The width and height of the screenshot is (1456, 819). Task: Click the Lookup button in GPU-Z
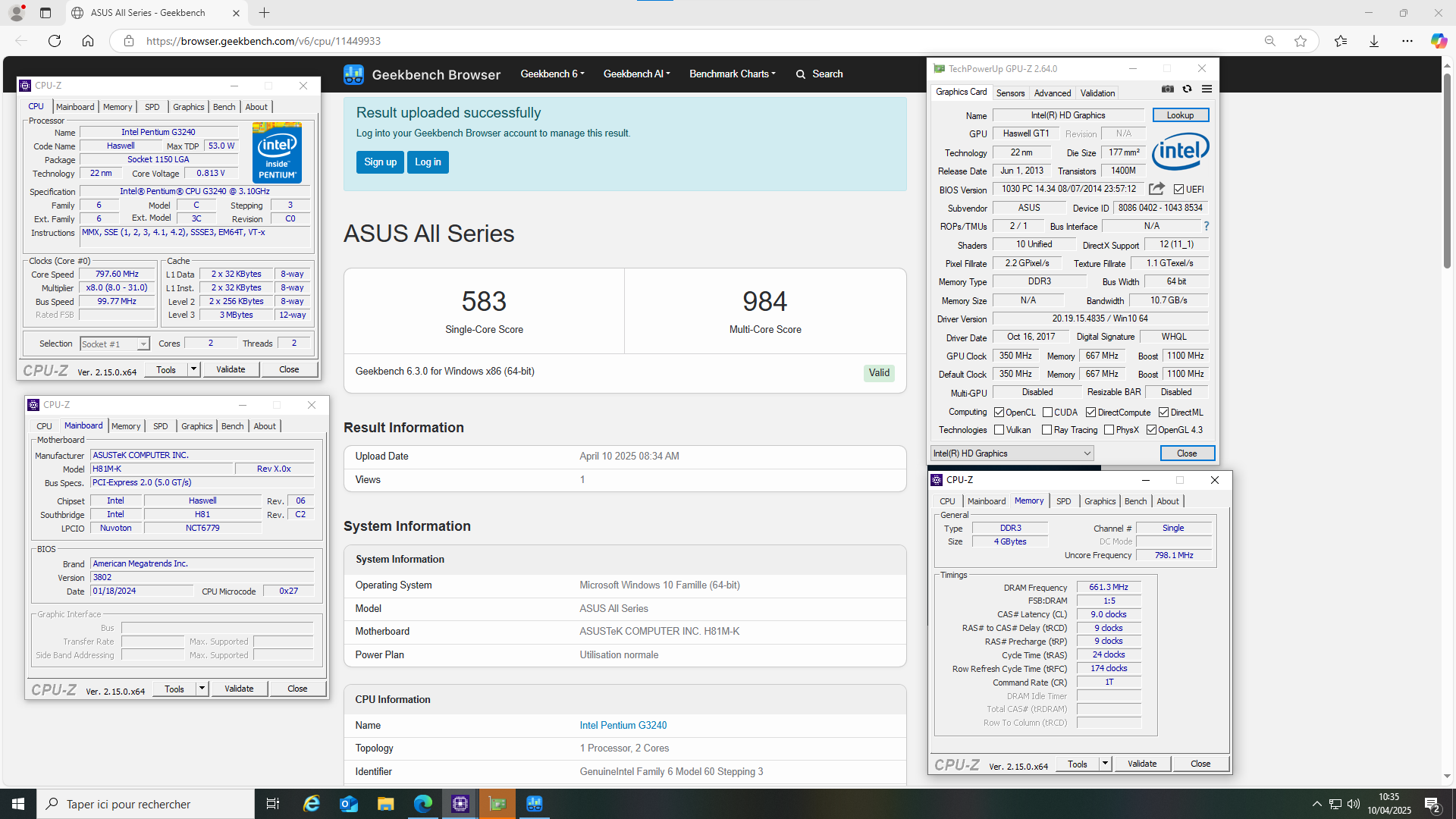click(1180, 115)
